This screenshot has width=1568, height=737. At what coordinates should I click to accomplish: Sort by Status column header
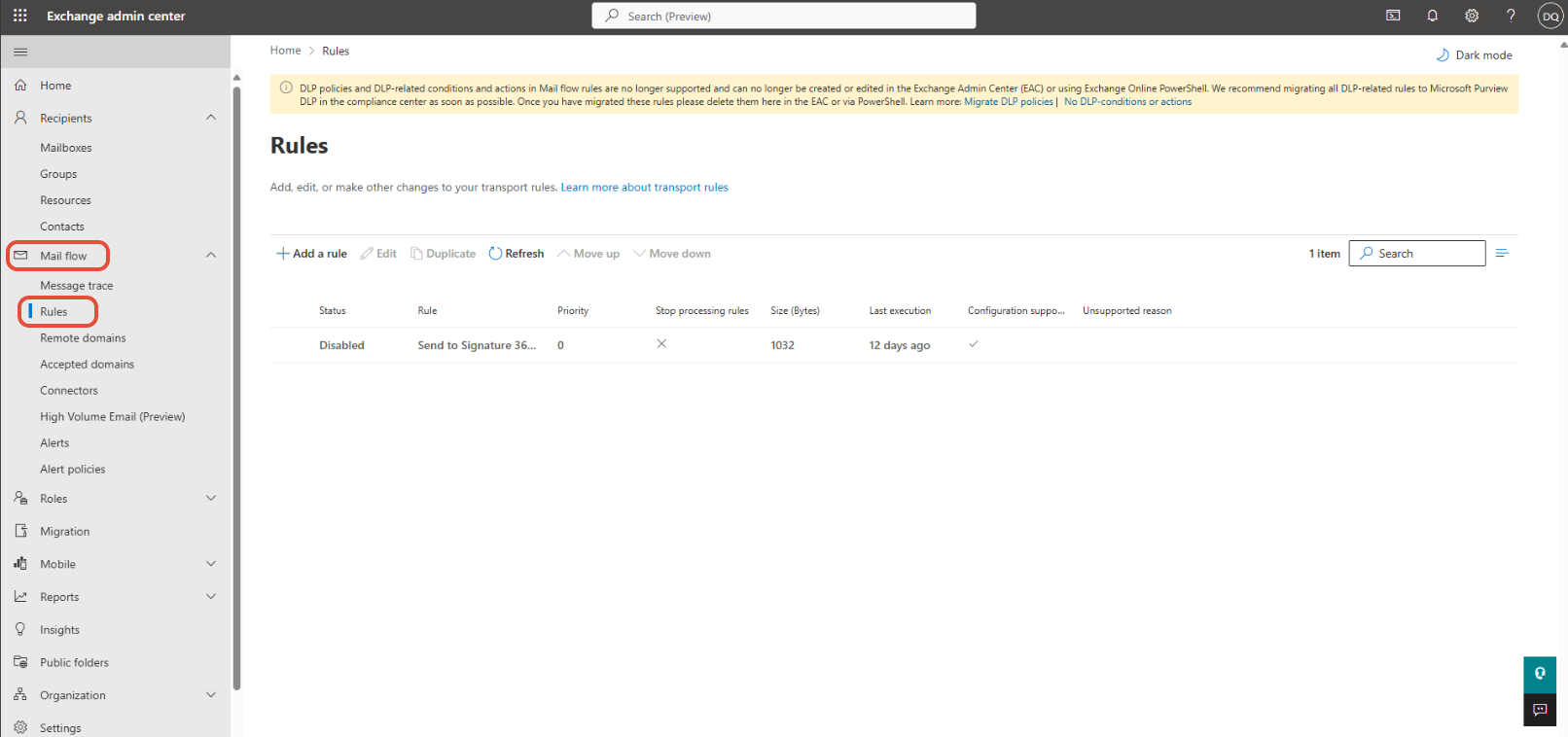(x=333, y=311)
